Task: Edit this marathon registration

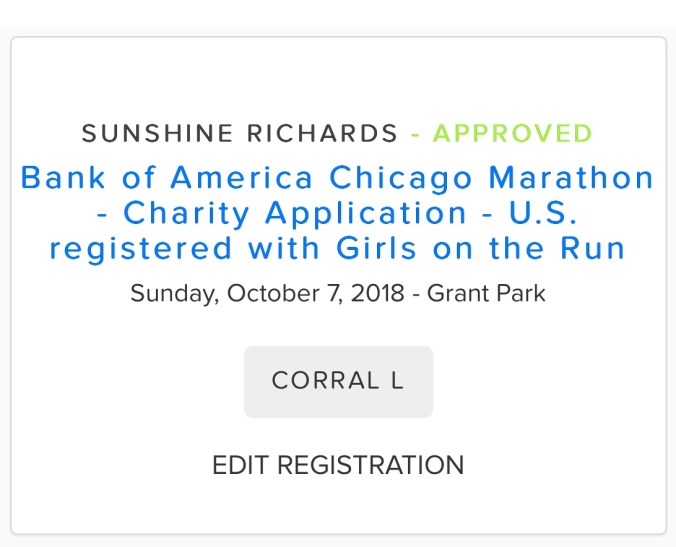Action: pyautogui.click(x=338, y=465)
